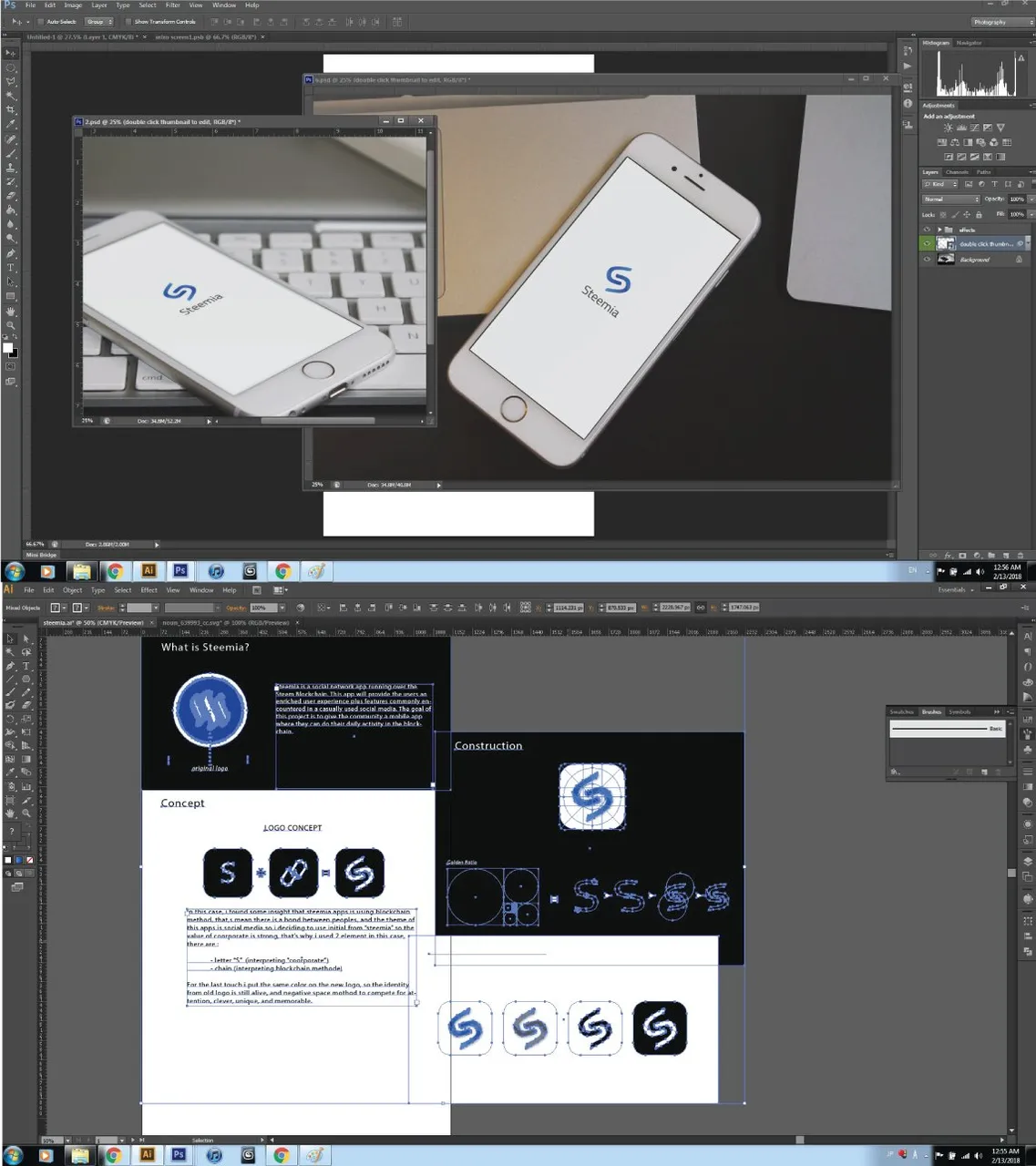This screenshot has width=1036, height=1166.
Task: Toggle lock all for layer
Action: pos(979,215)
